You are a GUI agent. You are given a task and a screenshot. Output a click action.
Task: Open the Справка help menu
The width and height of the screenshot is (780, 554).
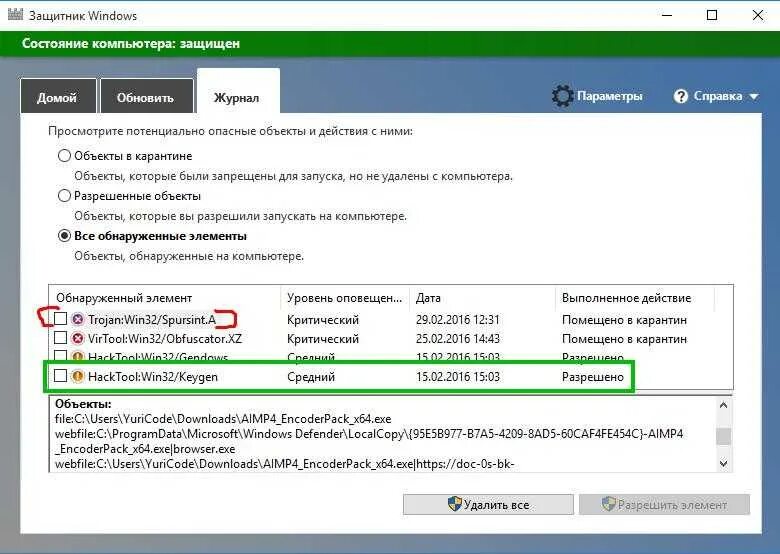click(x=717, y=96)
